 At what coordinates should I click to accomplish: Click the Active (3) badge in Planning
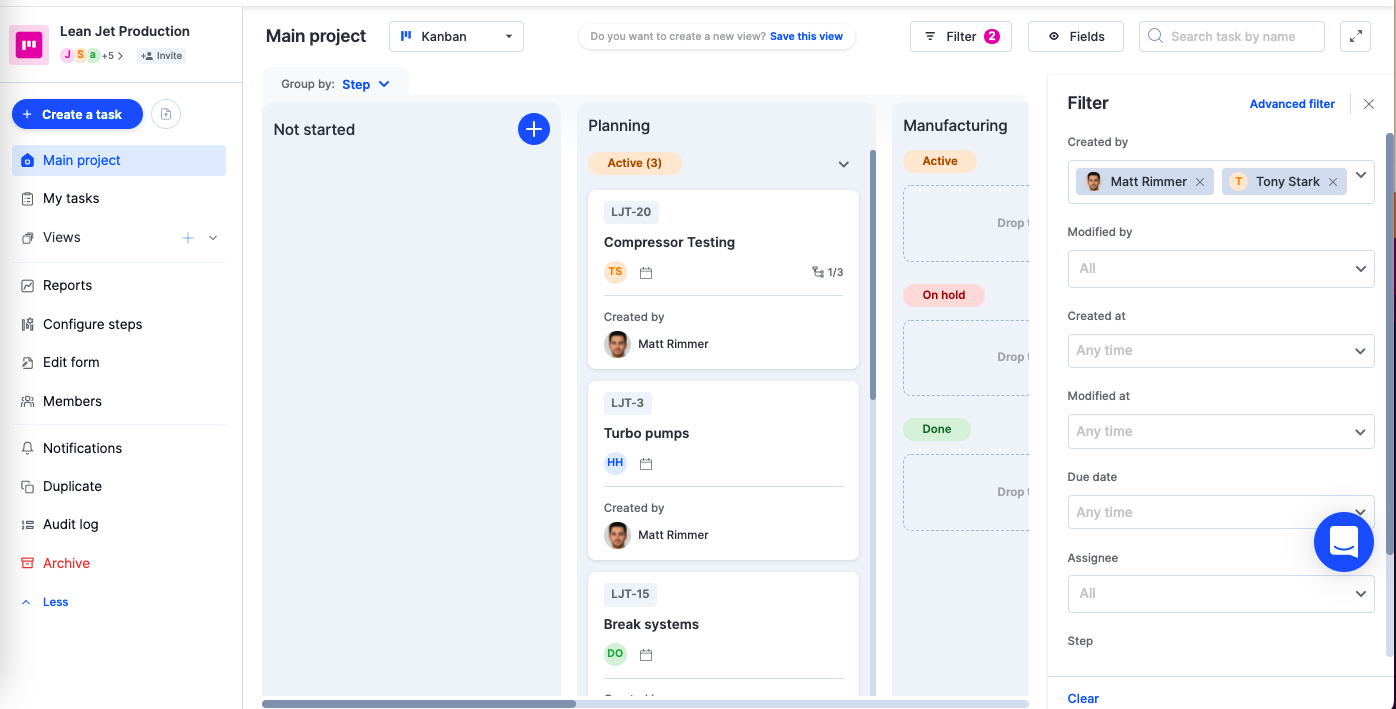[x=635, y=163]
